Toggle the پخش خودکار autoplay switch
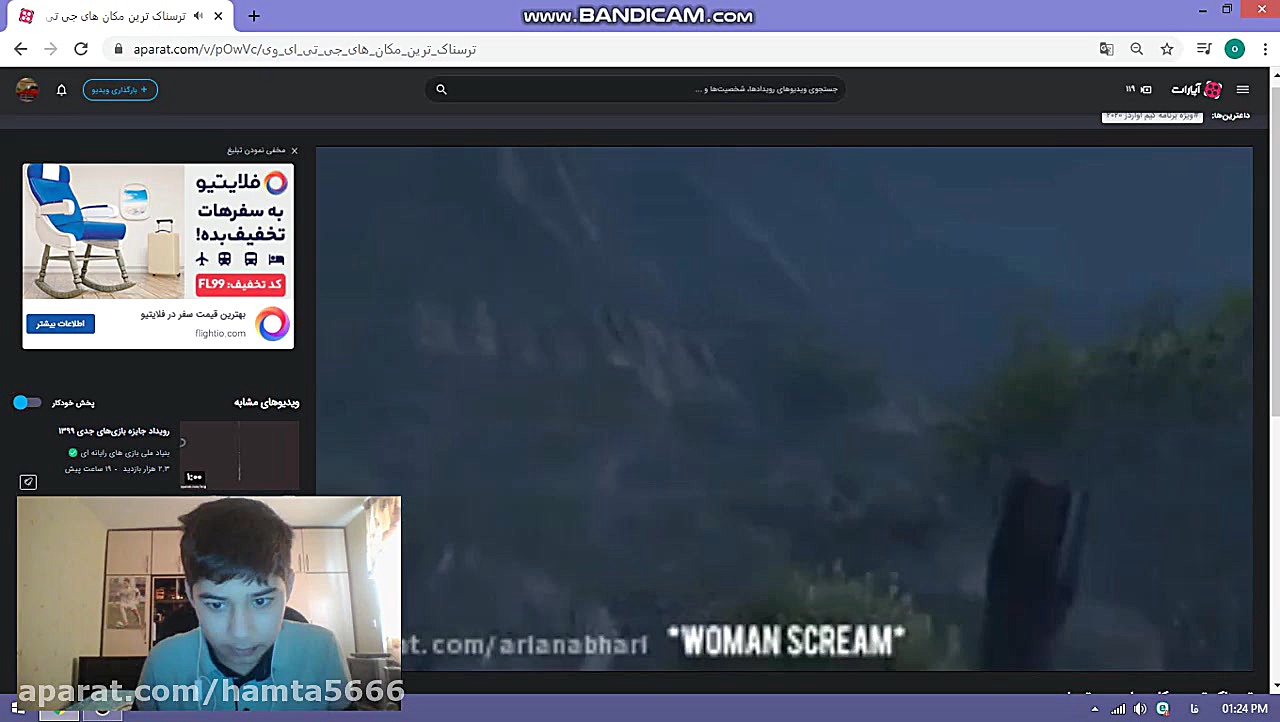 27,402
